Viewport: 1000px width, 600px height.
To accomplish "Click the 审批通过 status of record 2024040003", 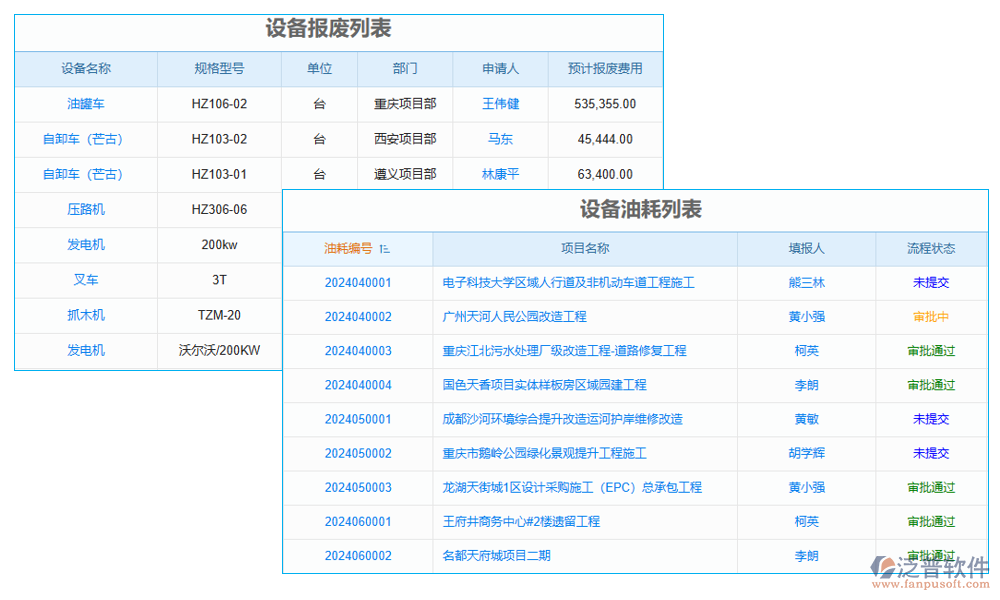I will coord(931,351).
